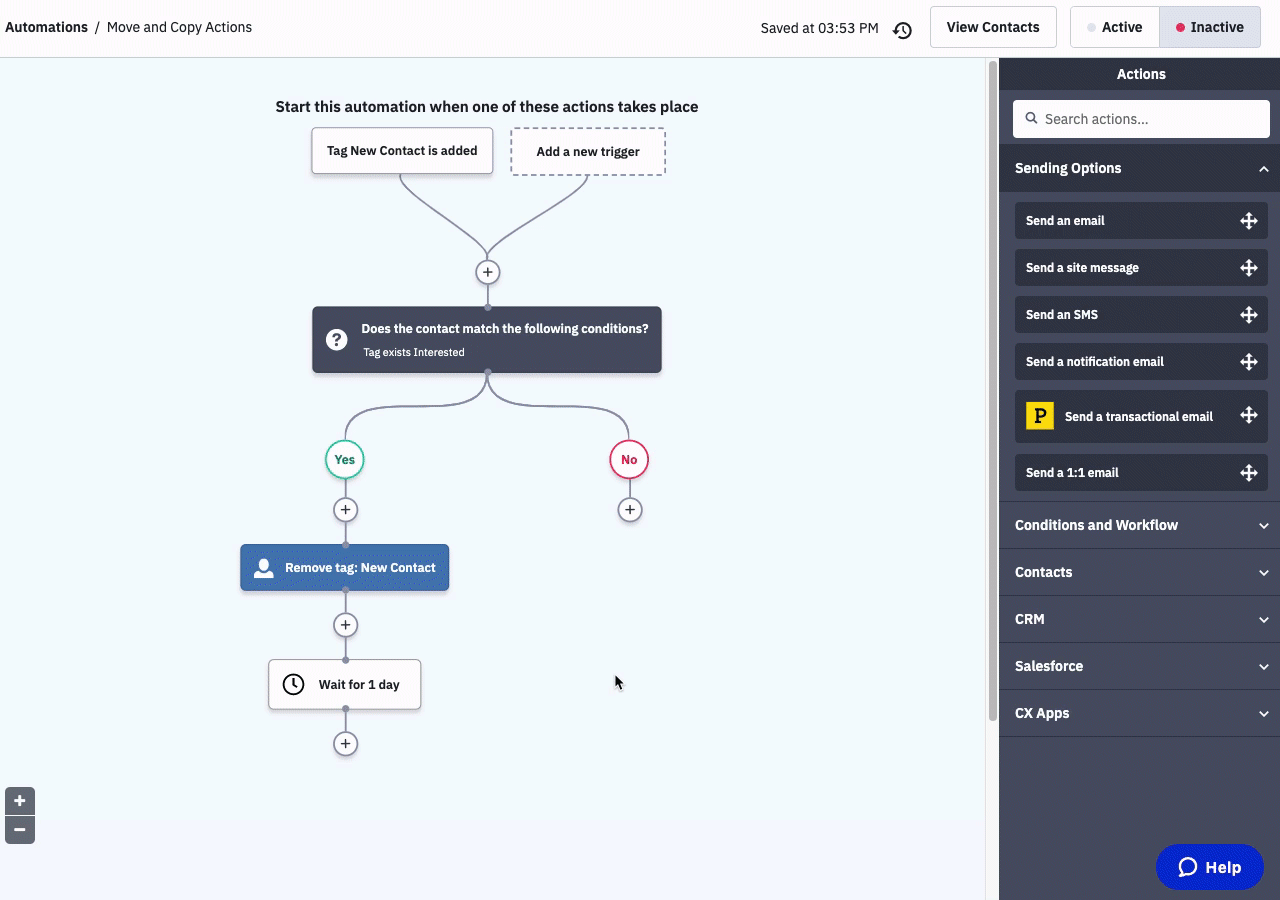Expand the Conditions and Workflow section
Viewport: 1280px width, 900px height.
tap(1140, 525)
